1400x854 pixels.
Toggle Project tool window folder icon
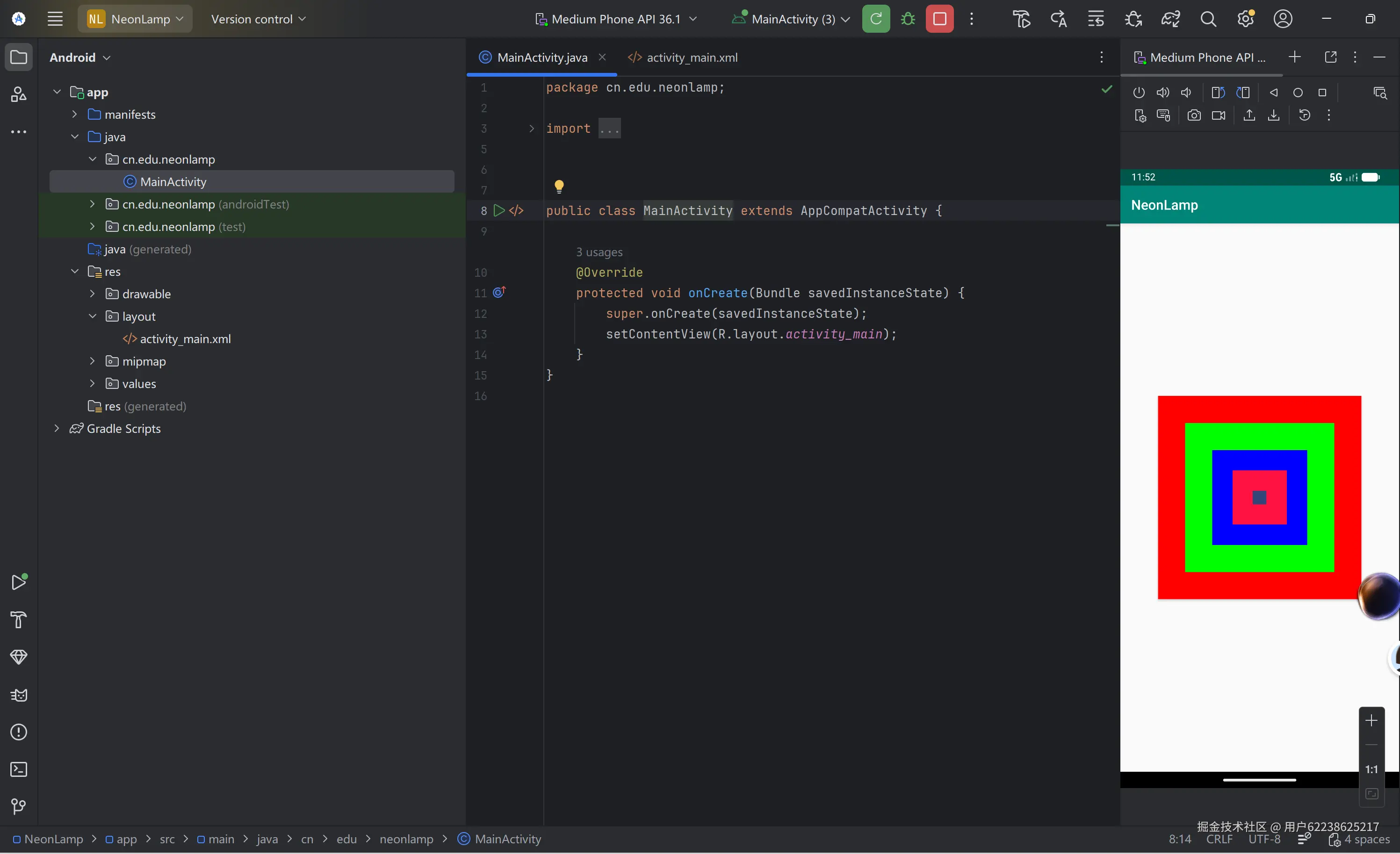point(18,57)
